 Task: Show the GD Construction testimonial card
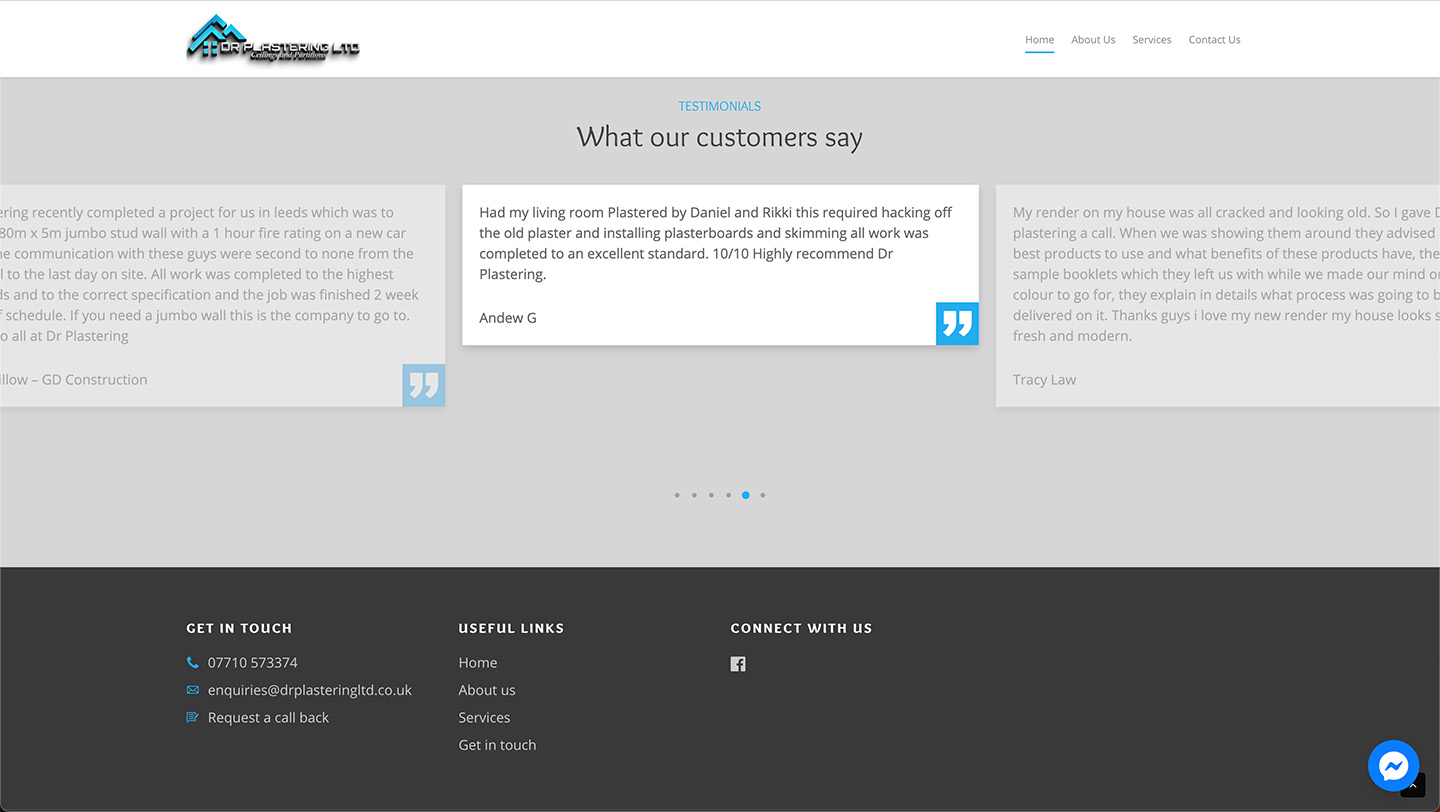point(222,296)
